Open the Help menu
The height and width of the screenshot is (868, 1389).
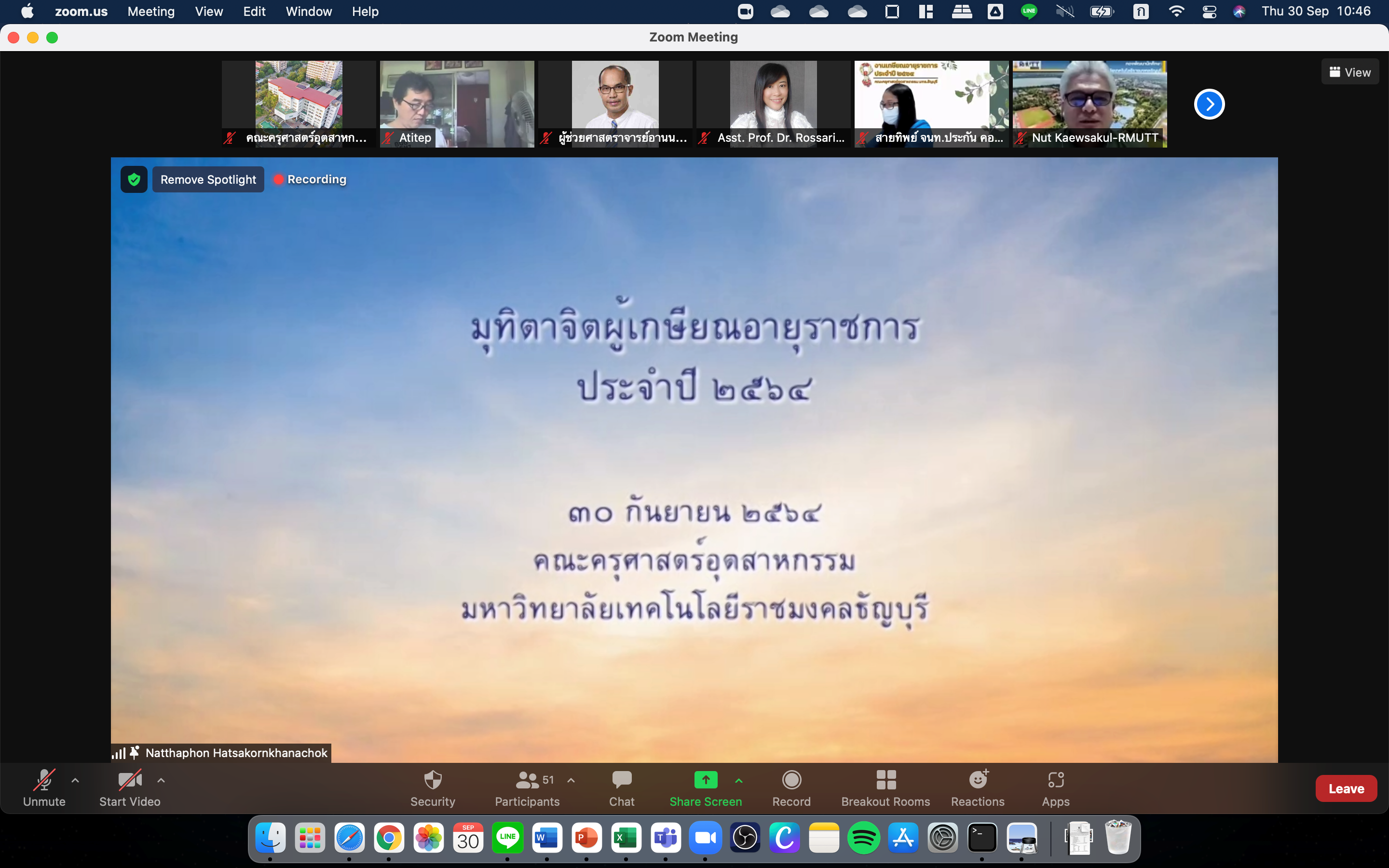tap(365, 12)
